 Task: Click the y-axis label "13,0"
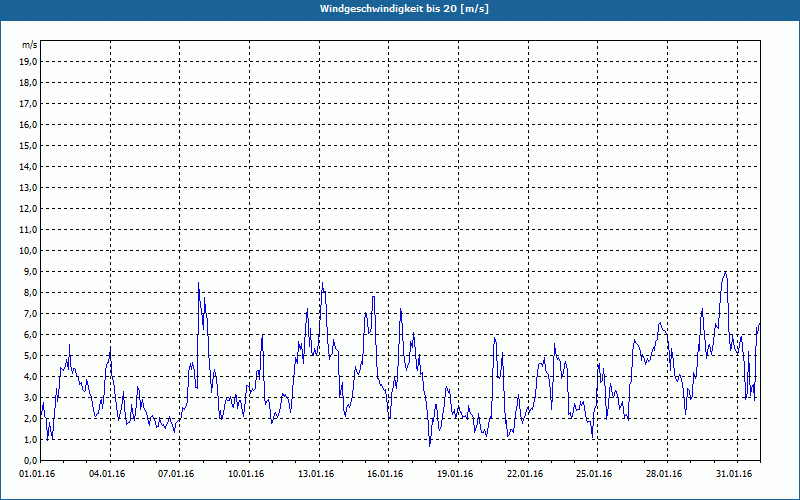[x=28, y=187]
